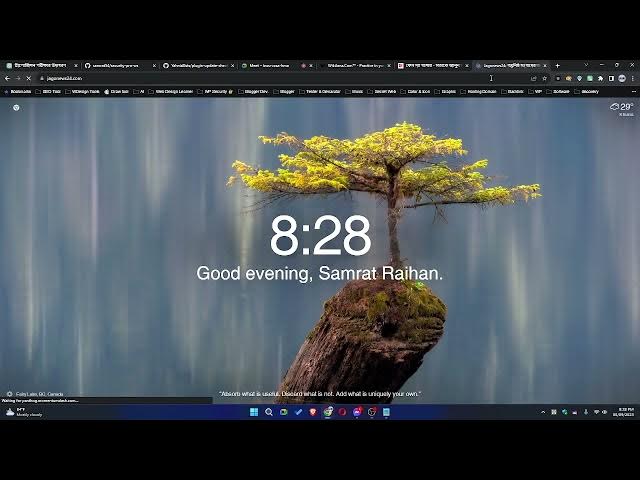Expand the system tray hidden icons chevron

[543, 412]
